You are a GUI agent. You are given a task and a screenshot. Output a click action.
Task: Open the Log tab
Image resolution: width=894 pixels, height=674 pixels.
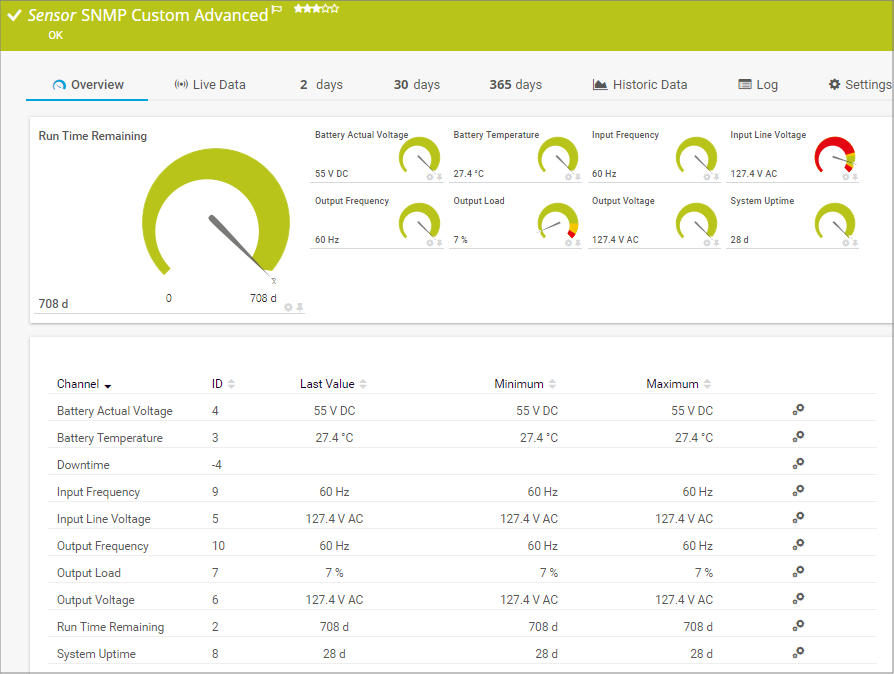pos(758,85)
